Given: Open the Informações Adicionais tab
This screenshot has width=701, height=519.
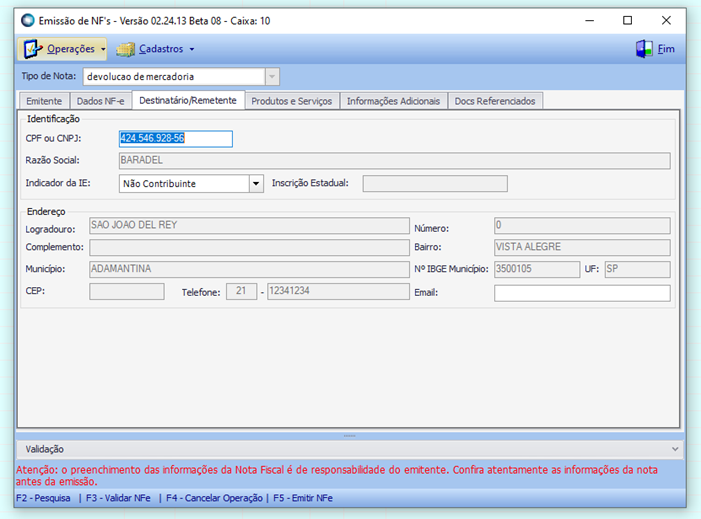Looking at the screenshot, I should pos(393,101).
